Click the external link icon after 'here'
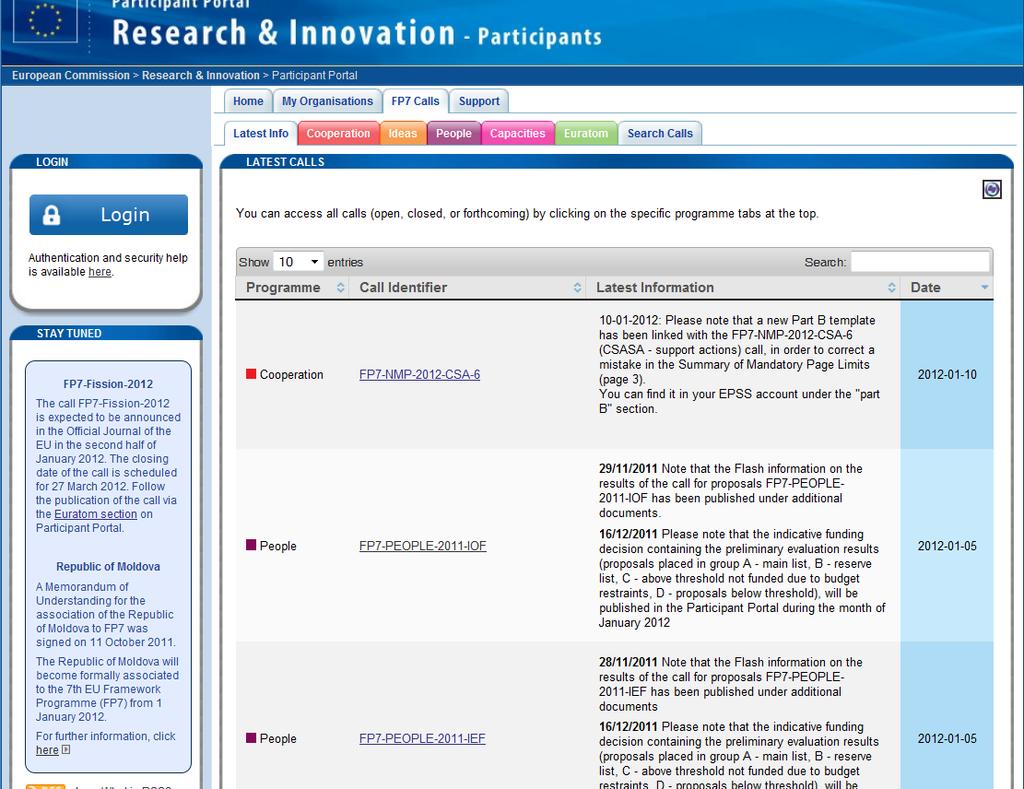Screen dimensions: 1024x789 tap(65, 750)
